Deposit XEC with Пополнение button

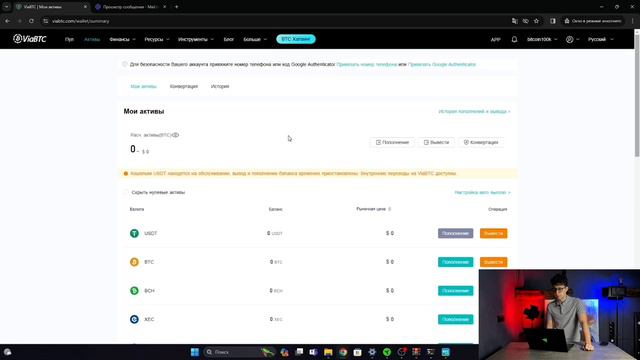[456, 319]
